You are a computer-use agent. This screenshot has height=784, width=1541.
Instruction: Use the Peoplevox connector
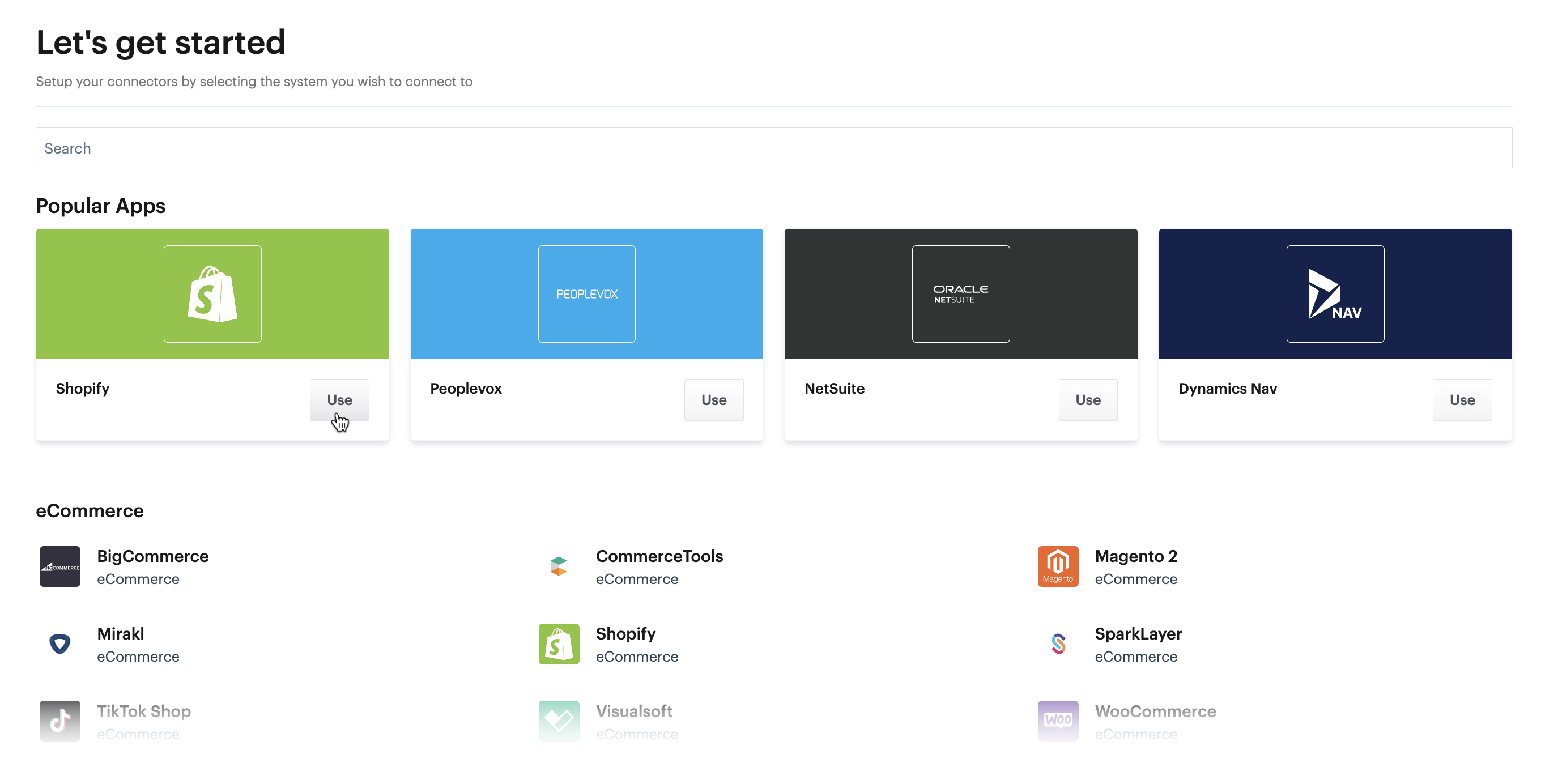coord(714,400)
